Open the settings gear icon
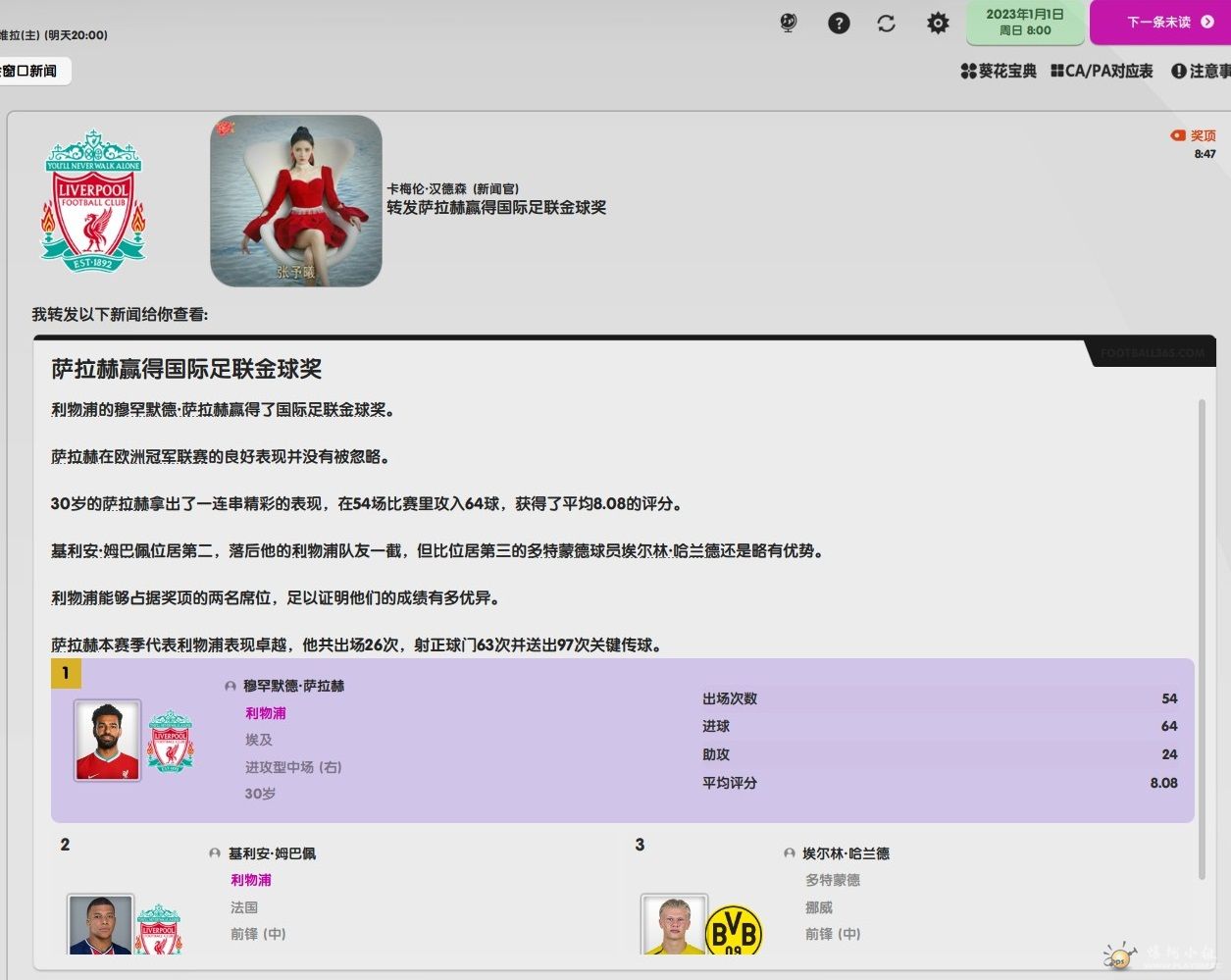 938,23
